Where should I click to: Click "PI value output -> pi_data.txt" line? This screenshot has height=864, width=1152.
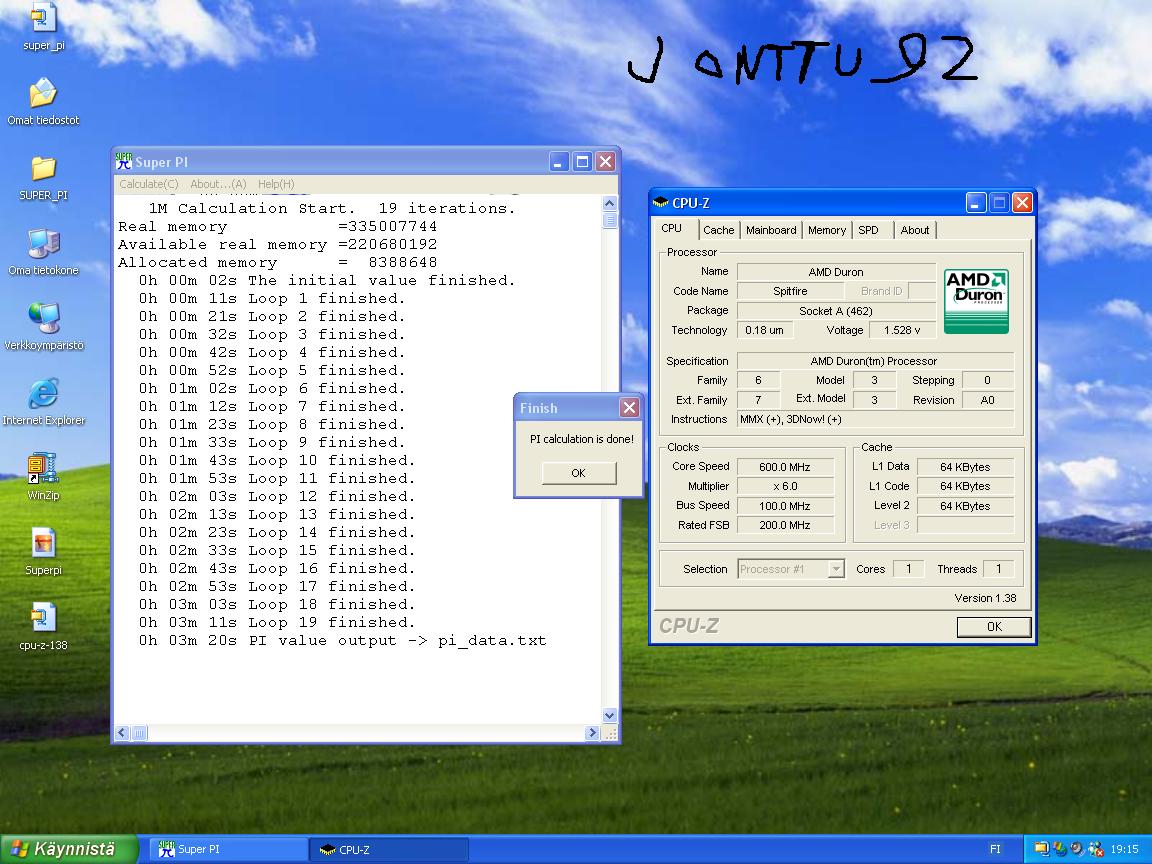pos(342,641)
